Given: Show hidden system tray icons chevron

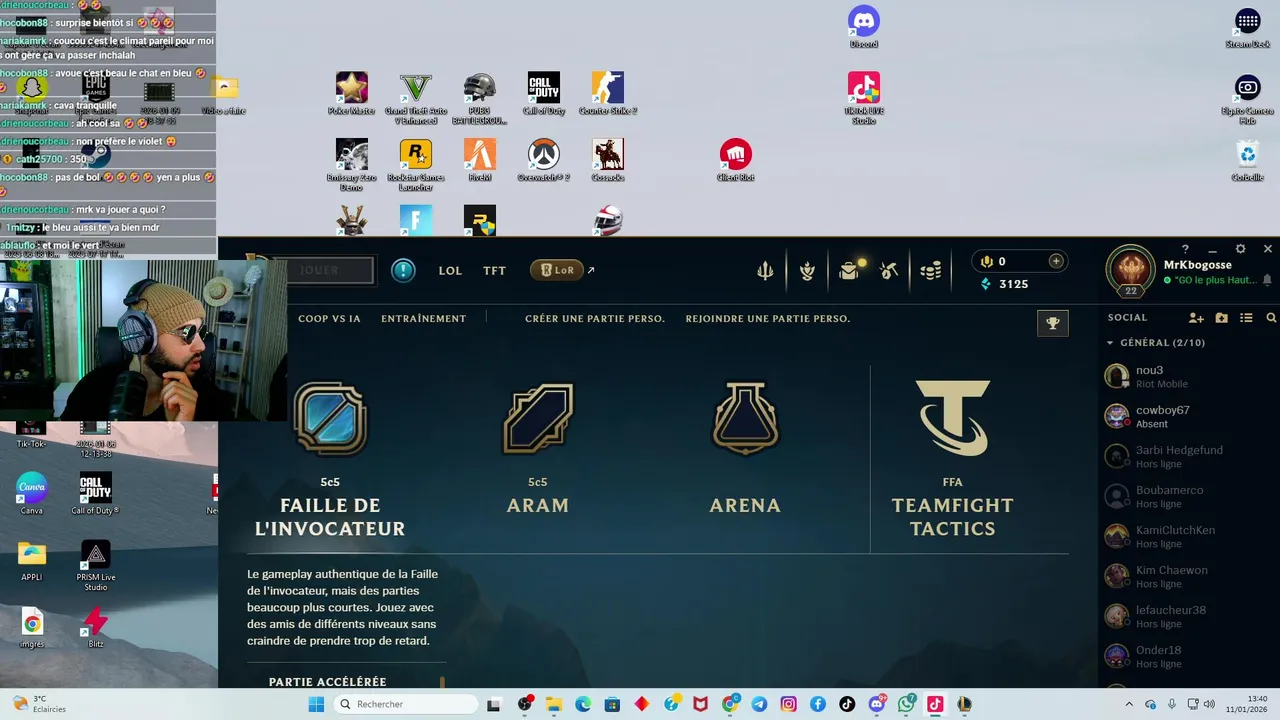Looking at the screenshot, I should (1129, 704).
